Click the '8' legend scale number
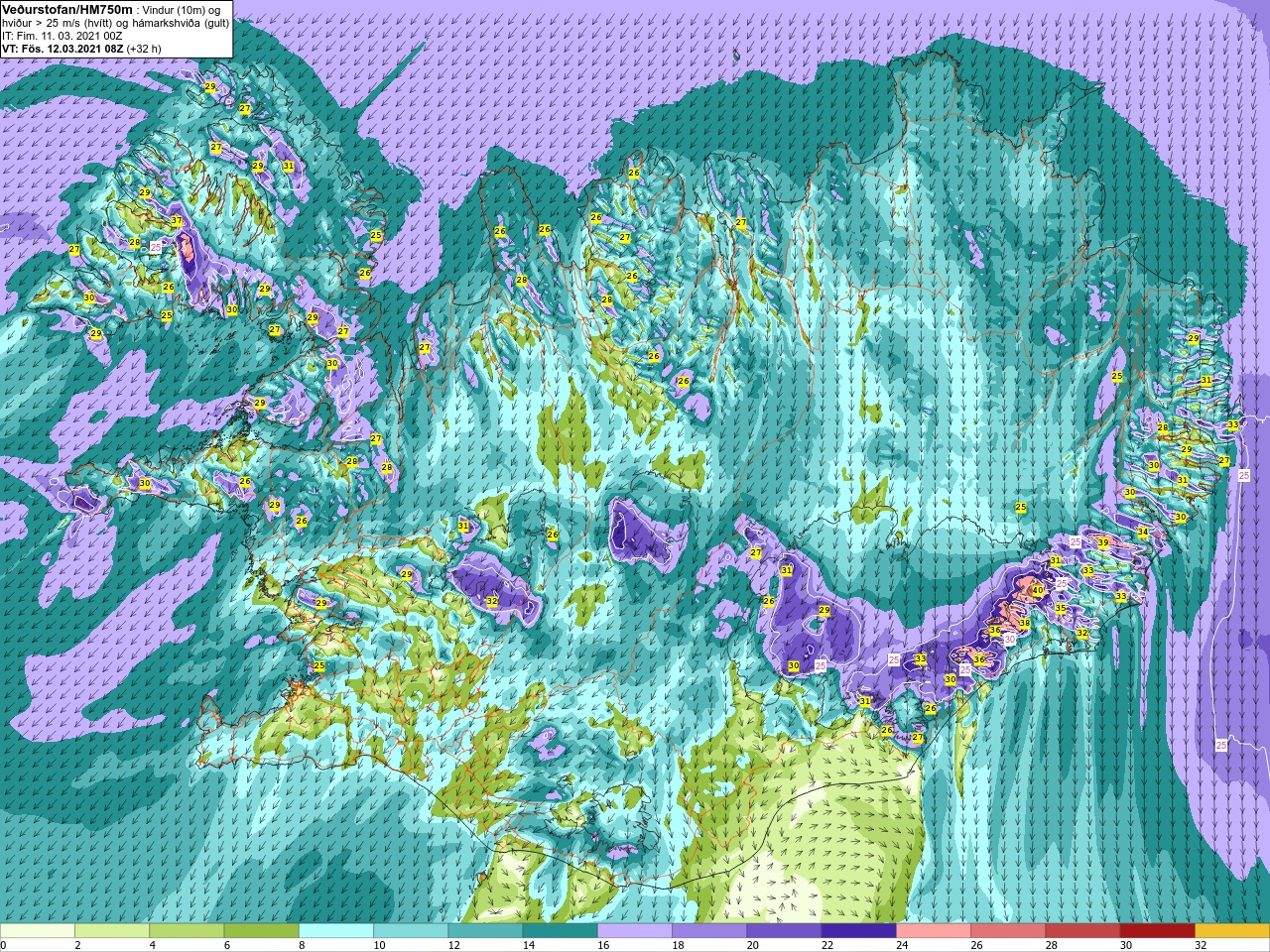This screenshot has width=1270, height=952. [304, 945]
